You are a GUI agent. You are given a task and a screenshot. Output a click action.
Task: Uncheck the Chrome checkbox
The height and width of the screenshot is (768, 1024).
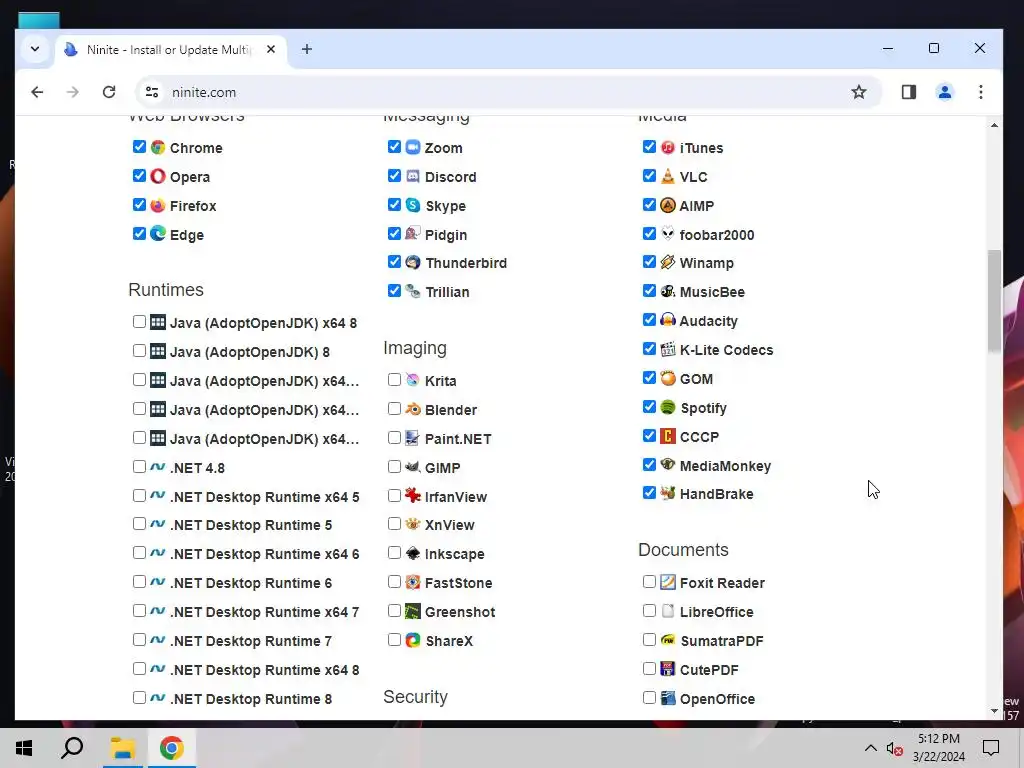tap(139, 147)
